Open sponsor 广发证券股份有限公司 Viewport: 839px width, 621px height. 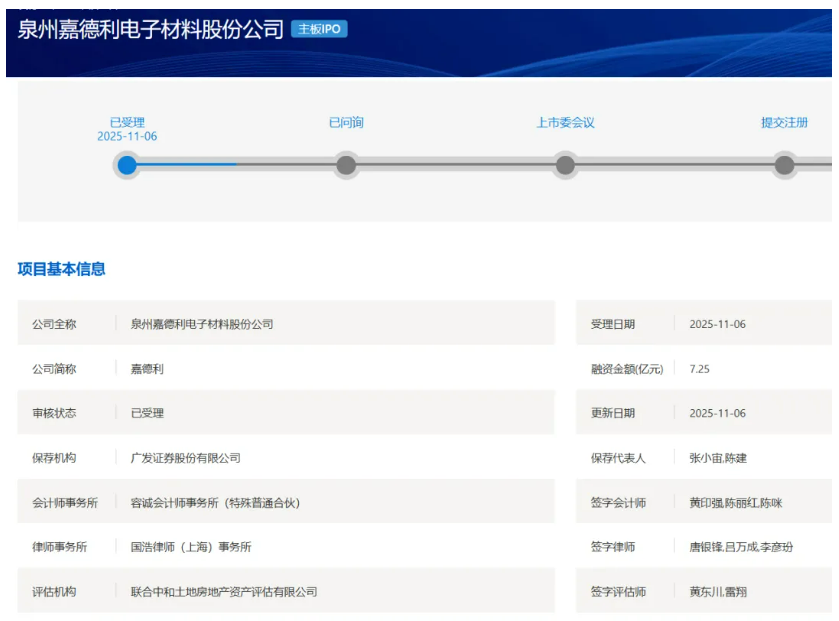[x=186, y=458]
